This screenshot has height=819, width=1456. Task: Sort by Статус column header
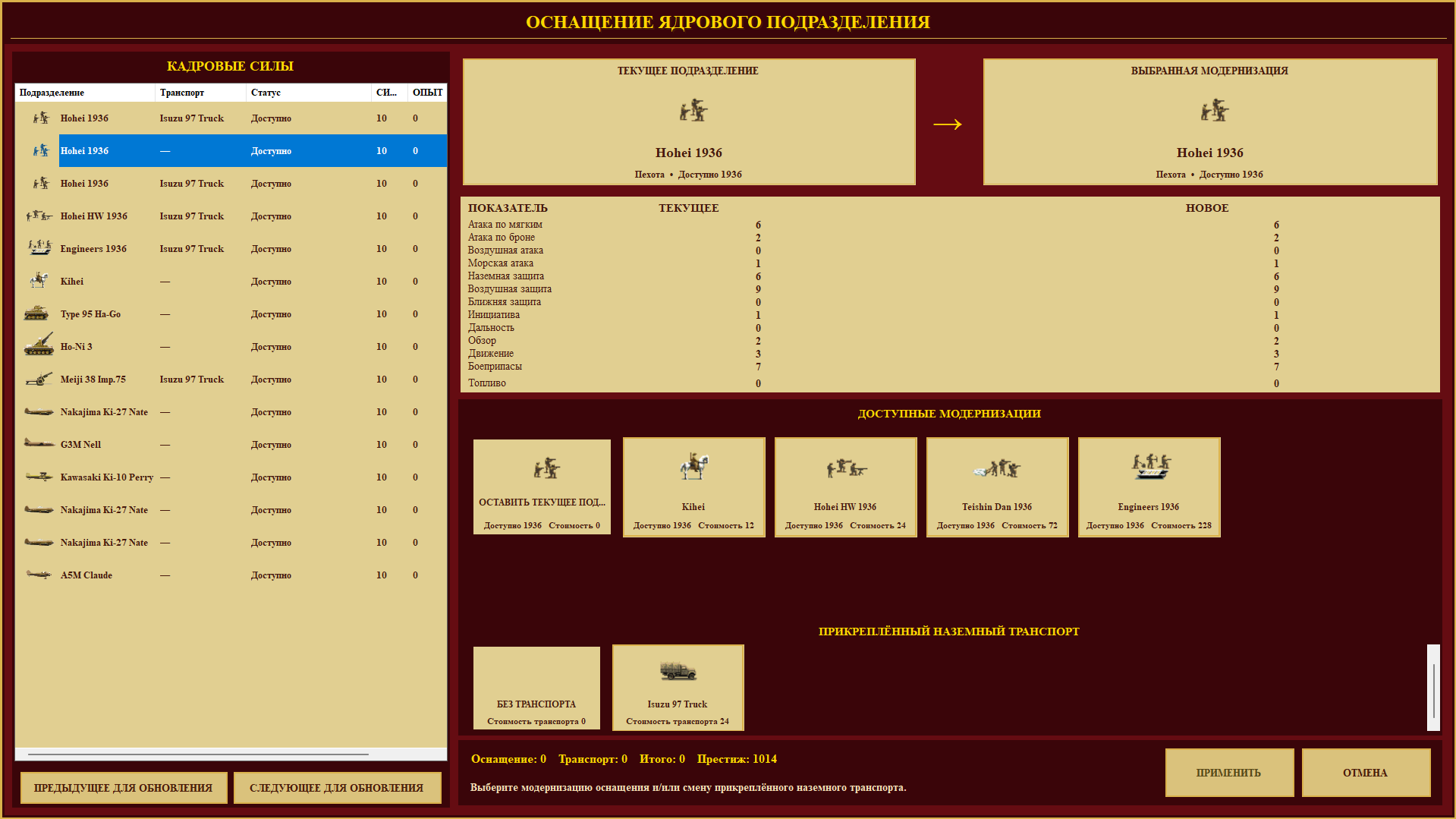coord(309,93)
